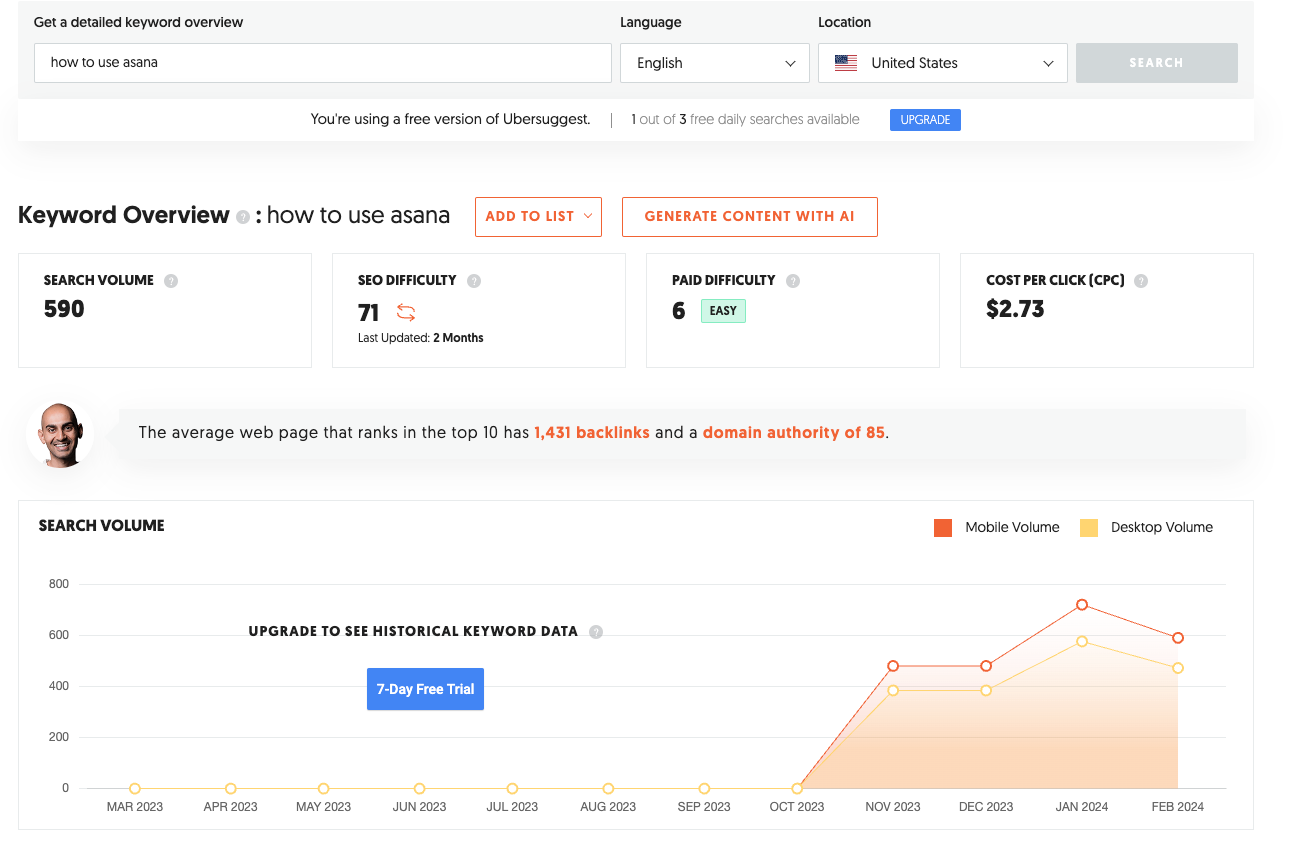This screenshot has width=1308, height=849.
Task: Click the Paid Difficulty help icon
Action: 793,281
